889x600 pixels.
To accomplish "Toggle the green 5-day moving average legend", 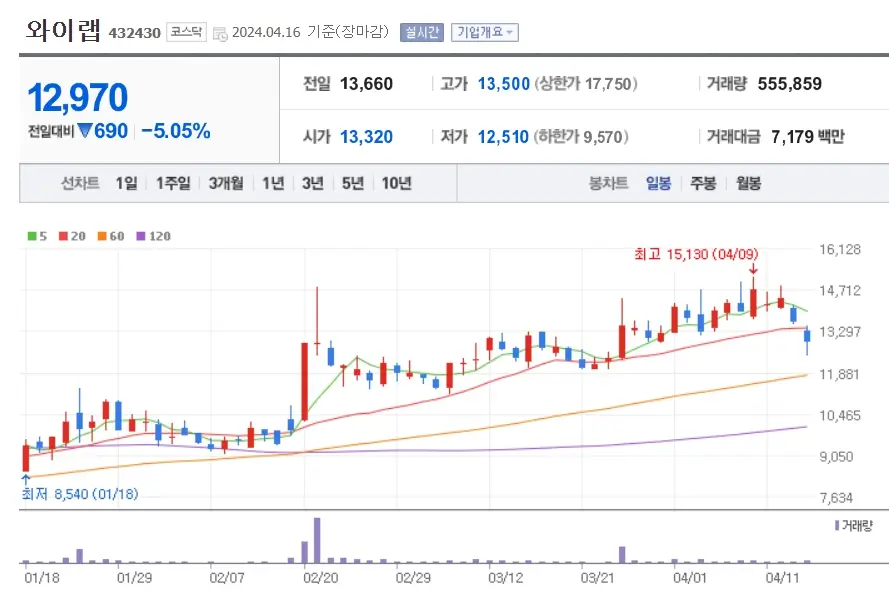I will [x=31, y=237].
